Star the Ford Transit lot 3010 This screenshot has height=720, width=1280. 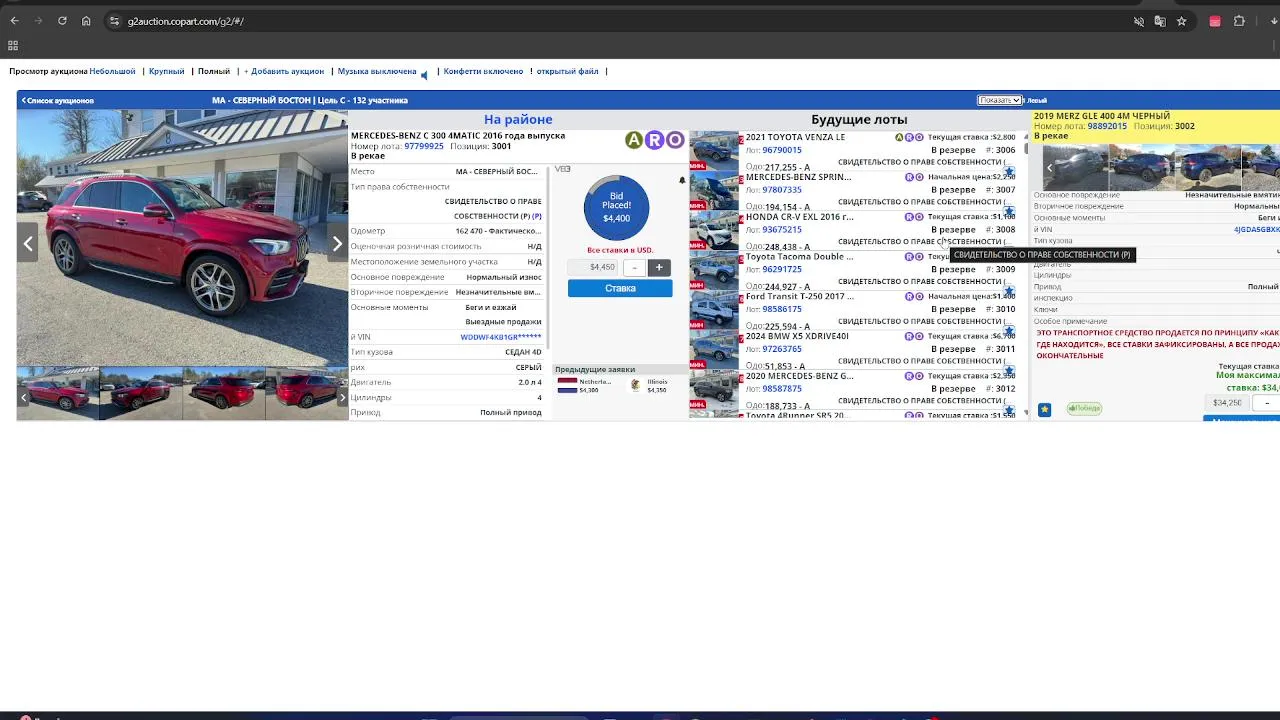tap(1009, 332)
